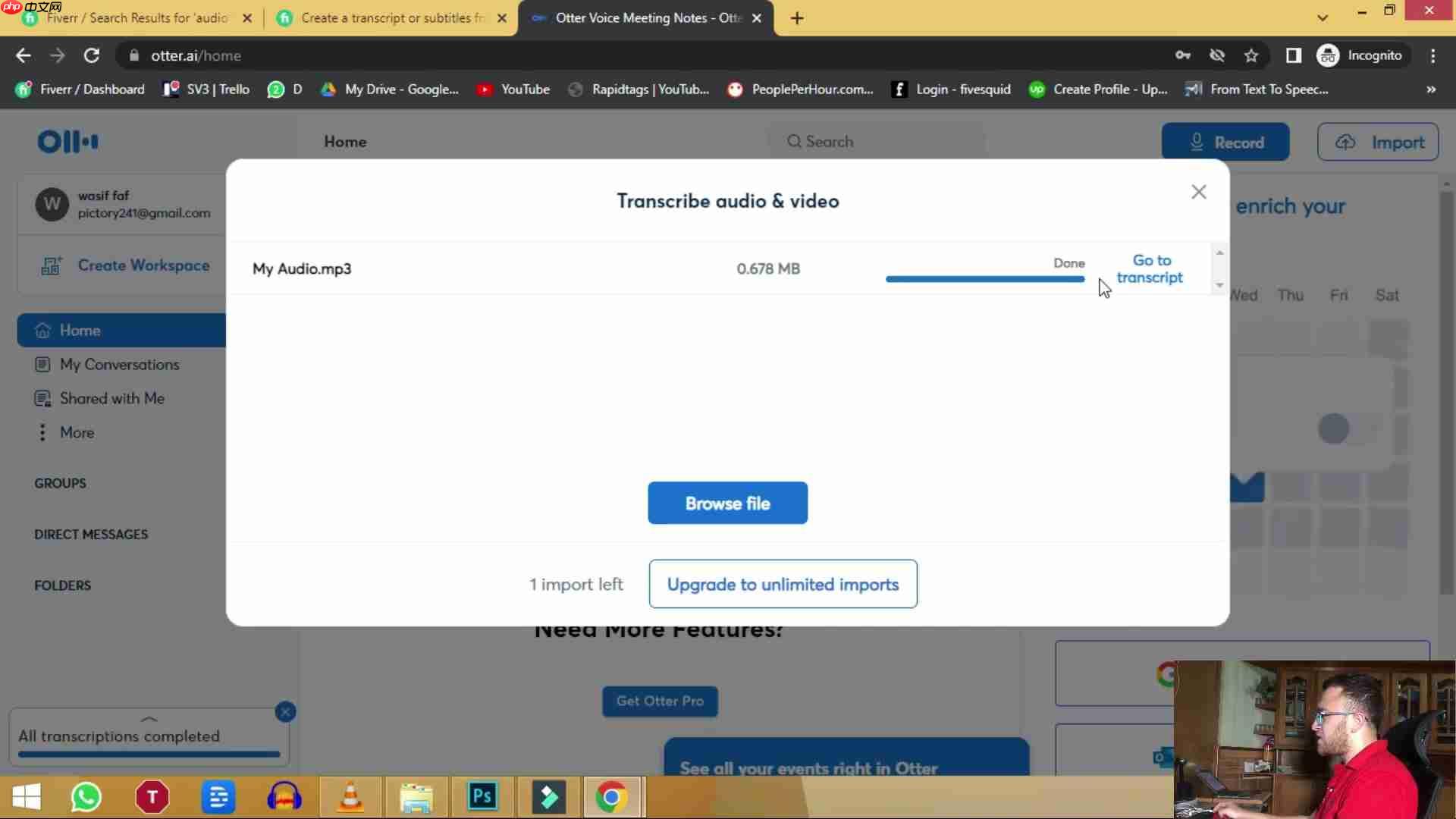The width and height of the screenshot is (1456, 819).
Task: Open the Login - fivesquid bookmark
Action: 951,89
